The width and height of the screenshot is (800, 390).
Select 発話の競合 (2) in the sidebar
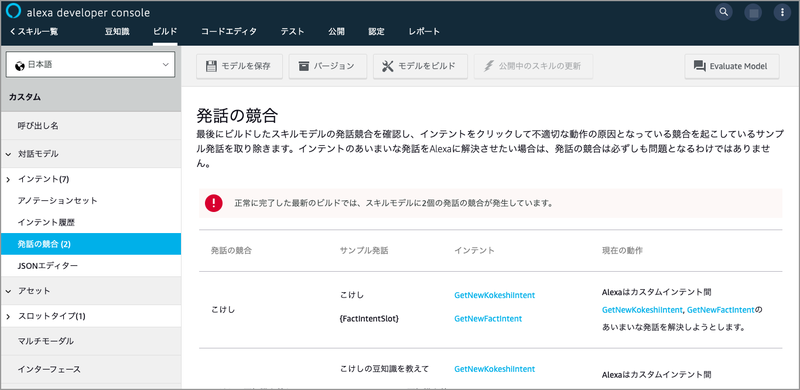[90, 244]
